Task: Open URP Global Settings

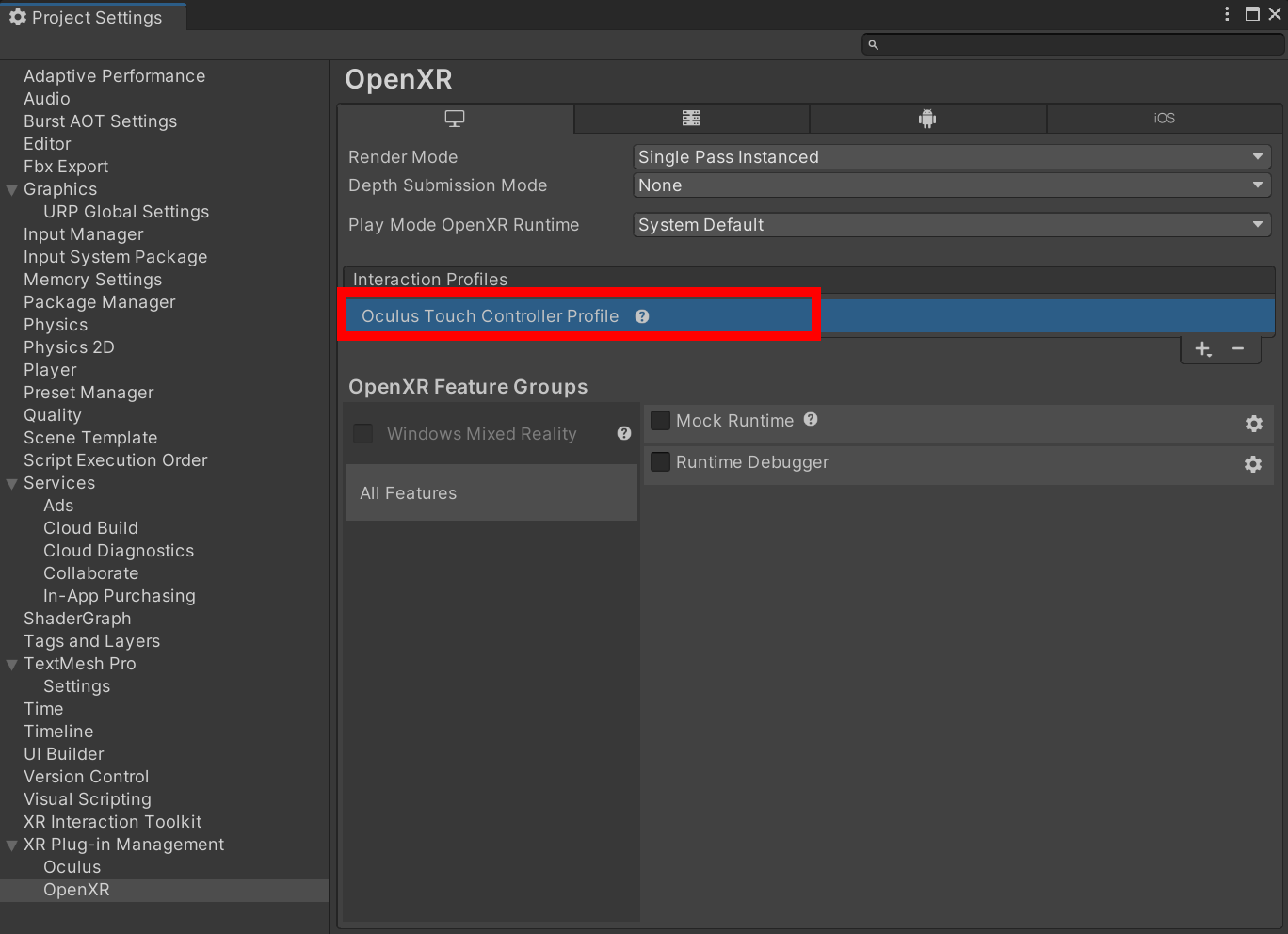Action: pyautogui.click(x=126, y=212)
